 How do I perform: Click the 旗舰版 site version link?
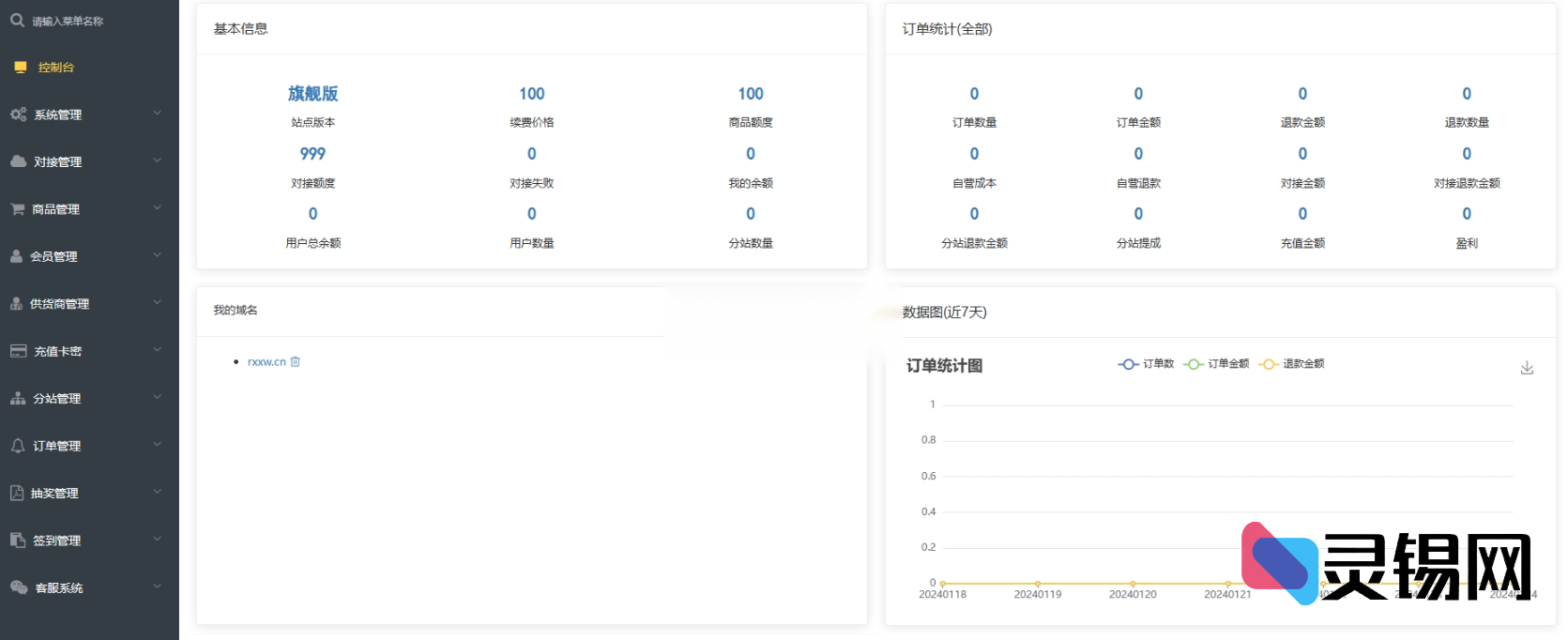pos(312,94)
